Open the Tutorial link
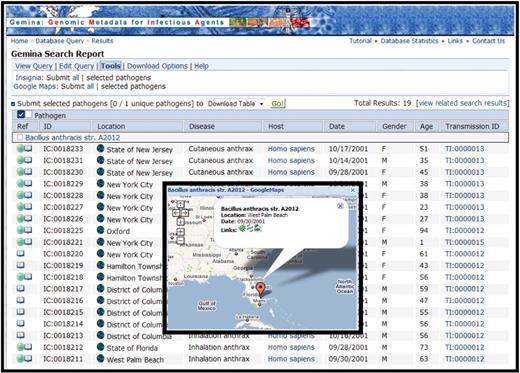The width and height of the screenshot is (520, 373). pos(360,41)
